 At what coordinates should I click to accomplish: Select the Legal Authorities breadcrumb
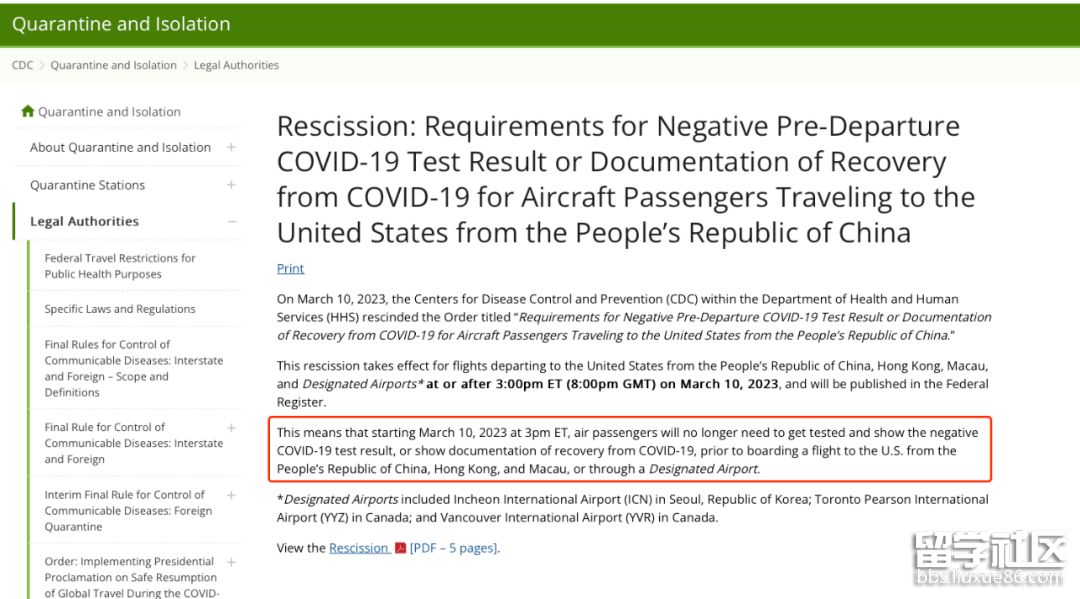click(236, 65)
